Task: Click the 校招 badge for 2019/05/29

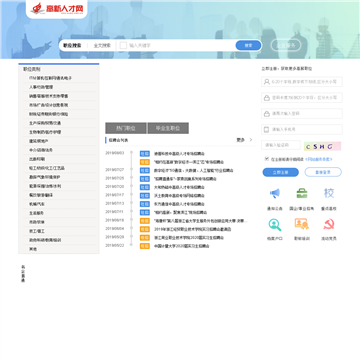Action: click(145, 238)
